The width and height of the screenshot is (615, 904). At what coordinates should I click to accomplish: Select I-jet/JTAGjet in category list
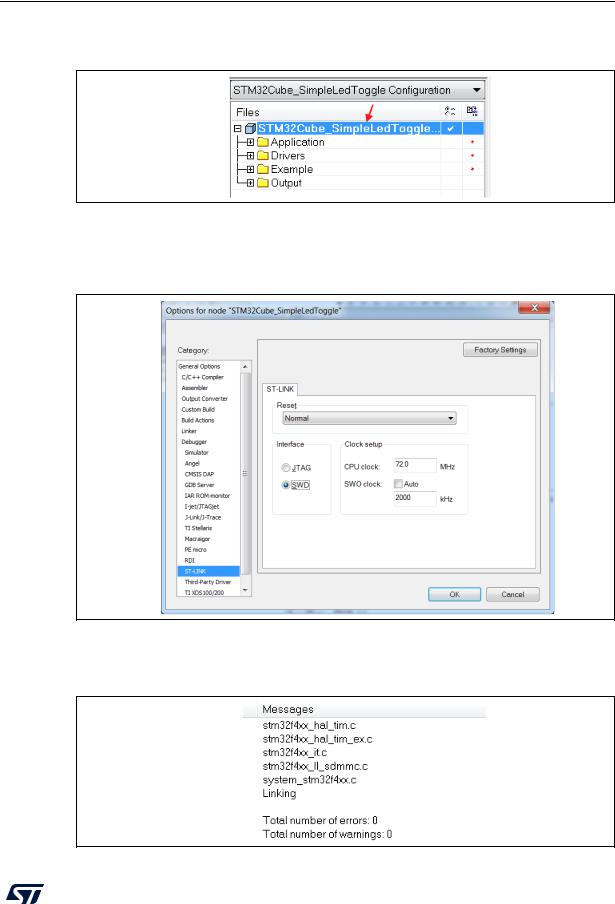click(x=202, y=507)
